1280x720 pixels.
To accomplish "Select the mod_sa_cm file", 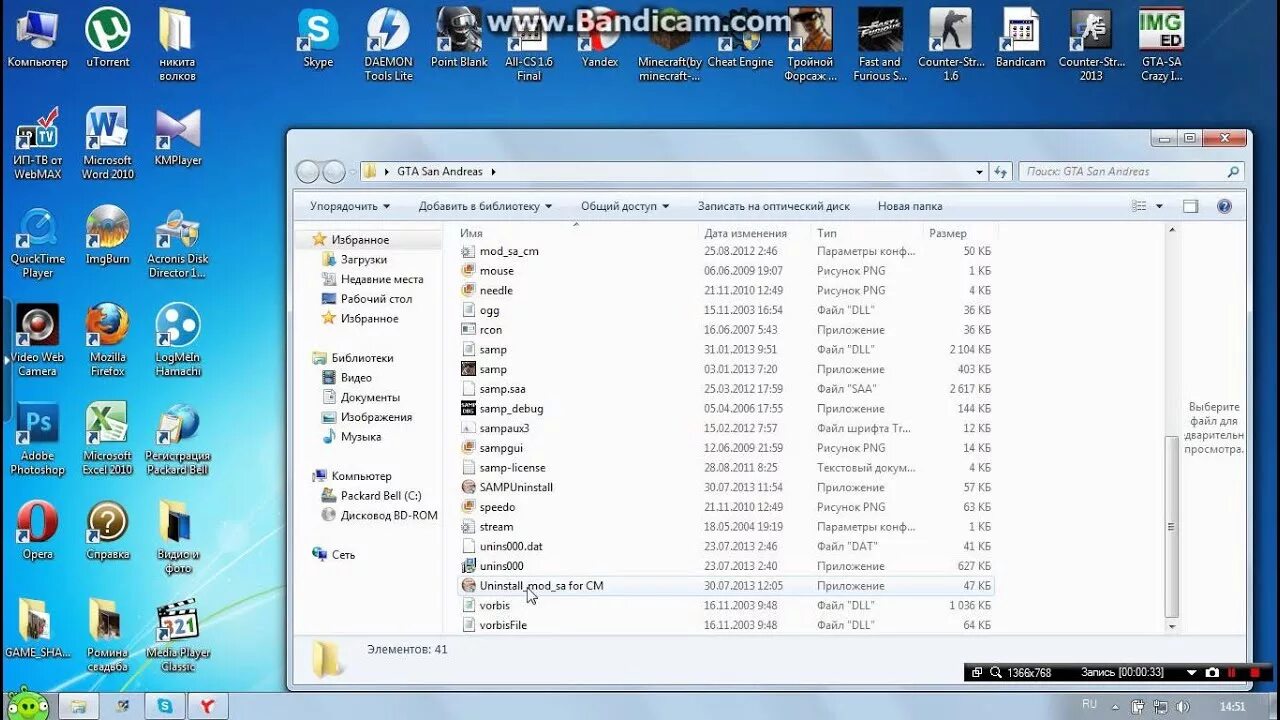I will click(x=727, y=251).
